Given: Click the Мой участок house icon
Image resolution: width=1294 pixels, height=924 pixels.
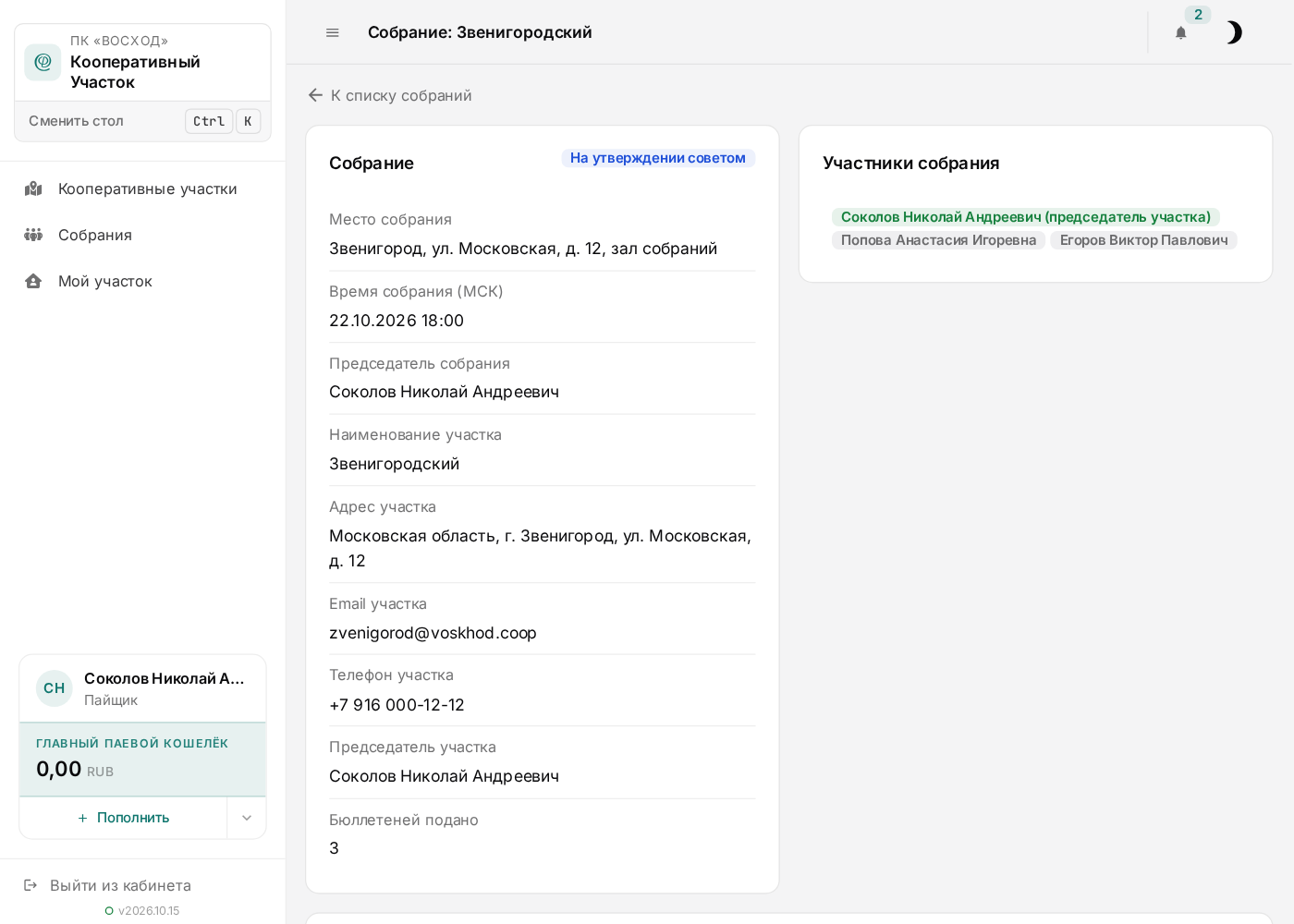Looking at the screenshot, I should pyautogui.click(x=33, y=281).
